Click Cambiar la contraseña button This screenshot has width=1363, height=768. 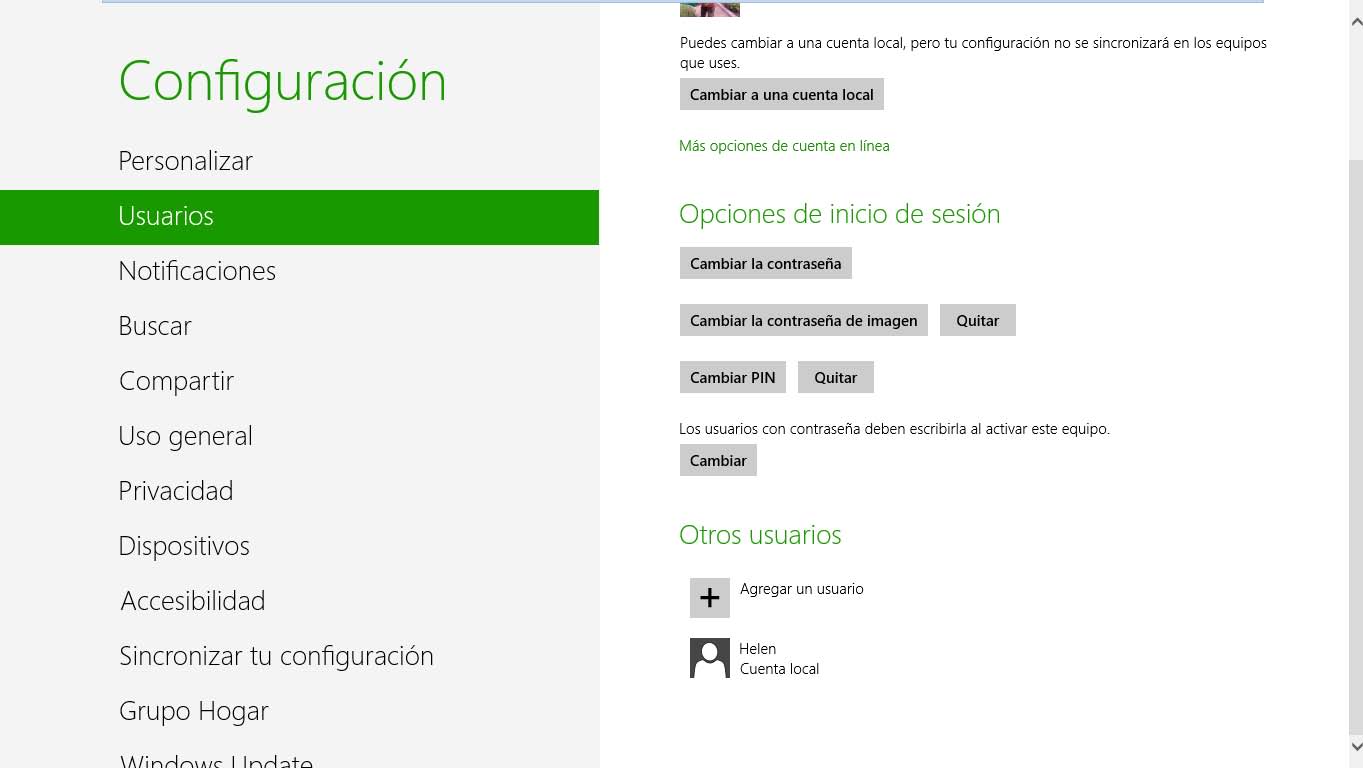tap(765, 264)
